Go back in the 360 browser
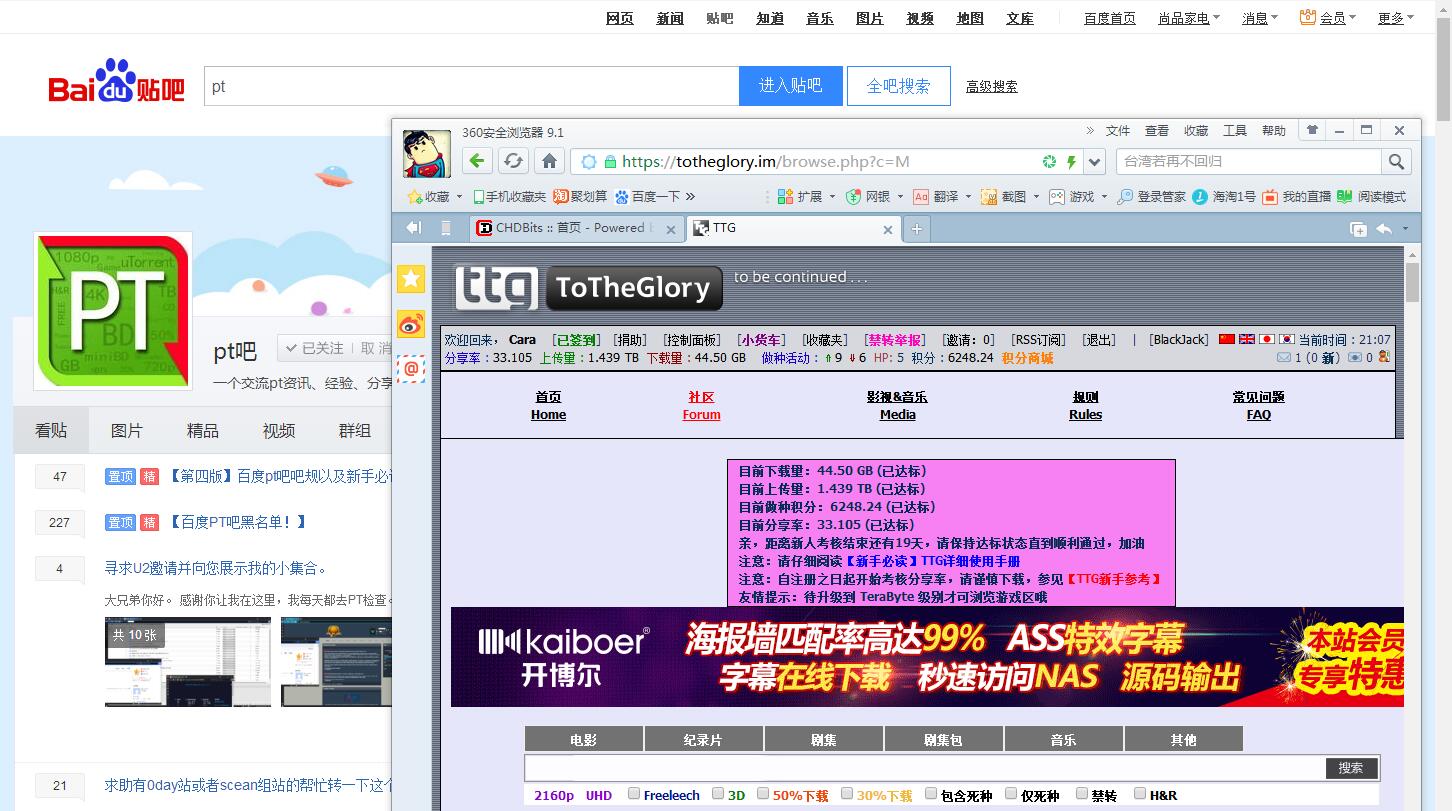The height and width of the screenshot is (811, 1452). (x=477, y=161)
